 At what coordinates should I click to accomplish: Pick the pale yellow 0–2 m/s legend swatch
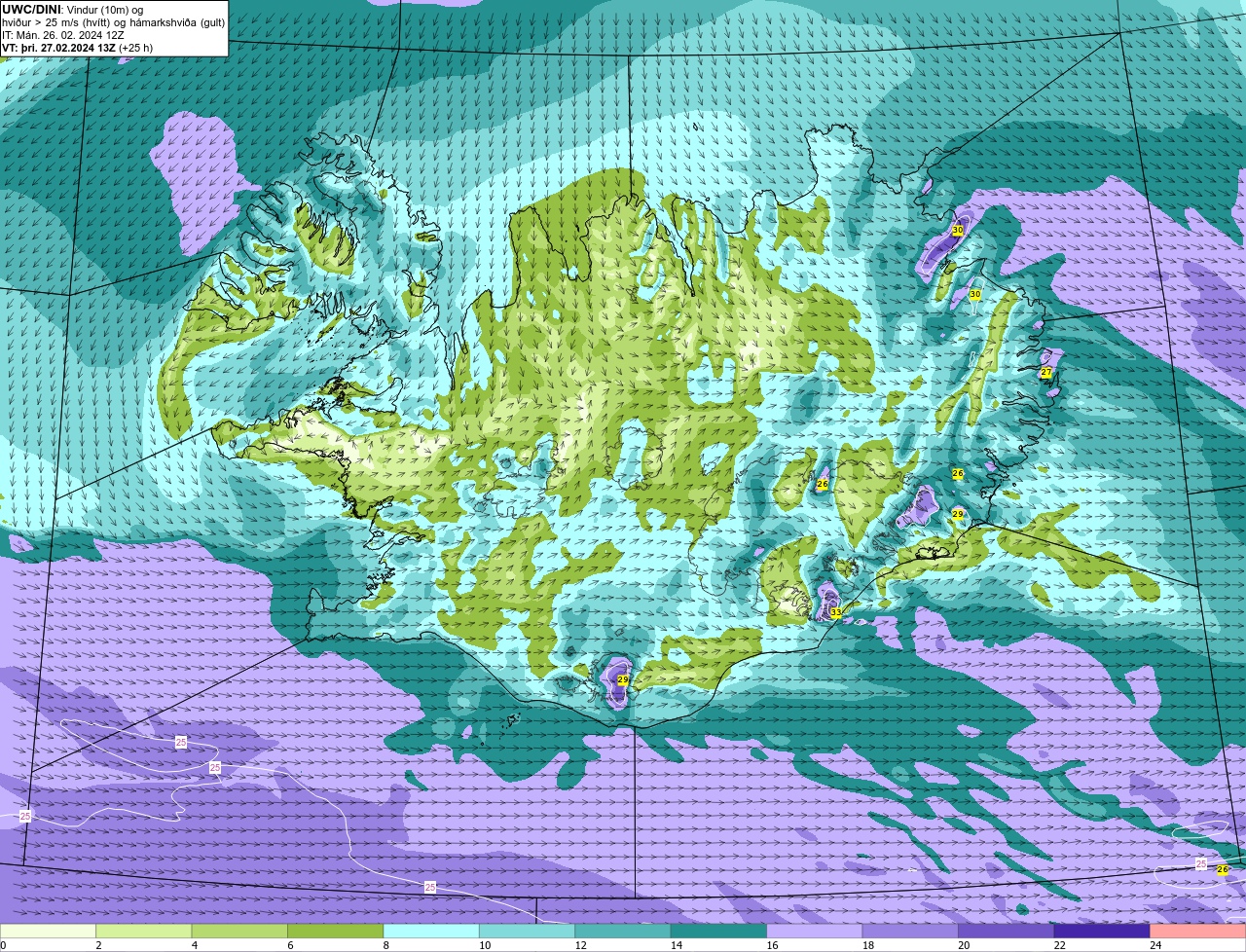(x=48, y=932)
